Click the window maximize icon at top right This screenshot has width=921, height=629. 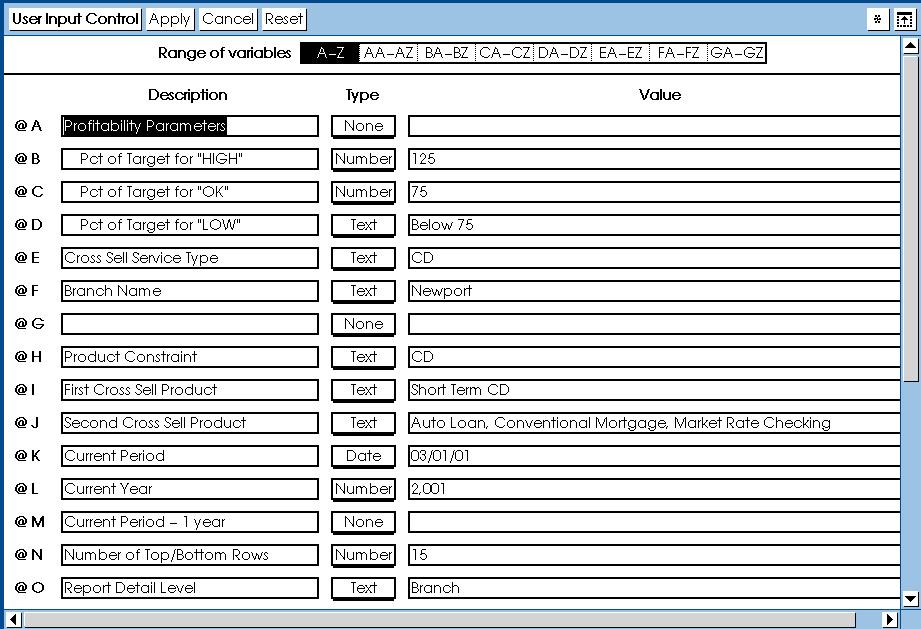click(x=904, y=19)
